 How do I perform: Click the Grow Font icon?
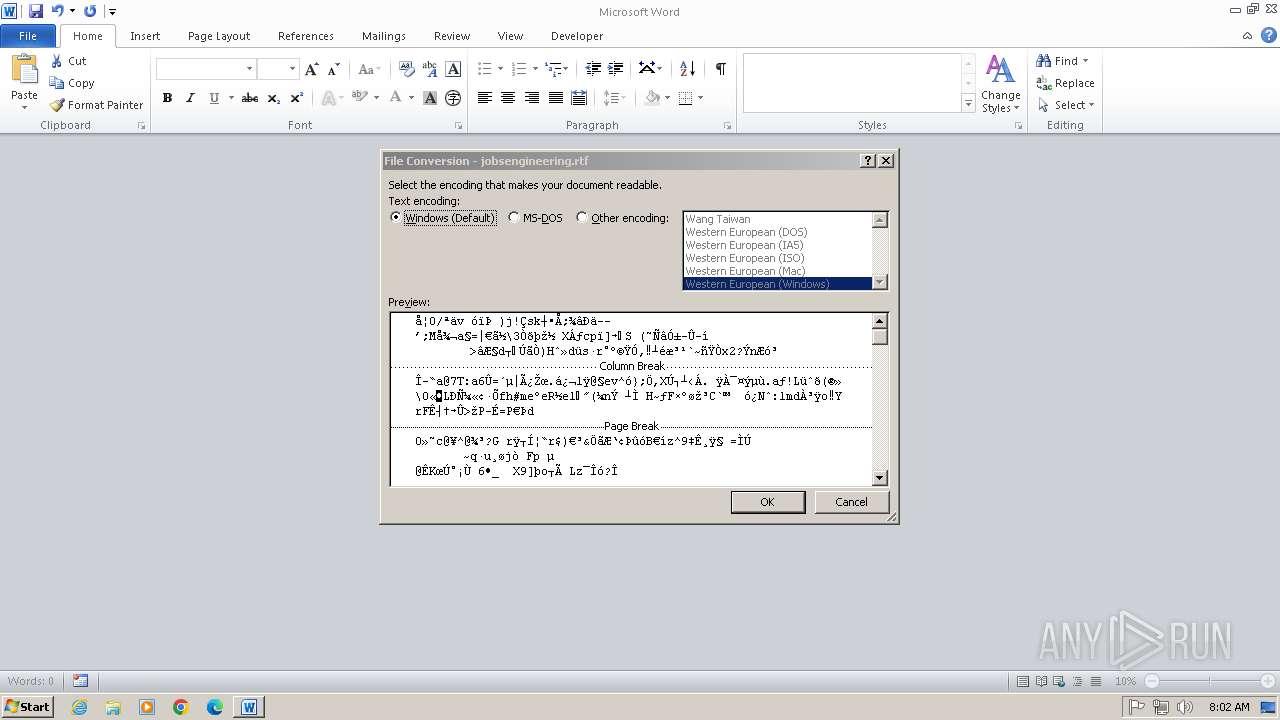tap(312, 69)
